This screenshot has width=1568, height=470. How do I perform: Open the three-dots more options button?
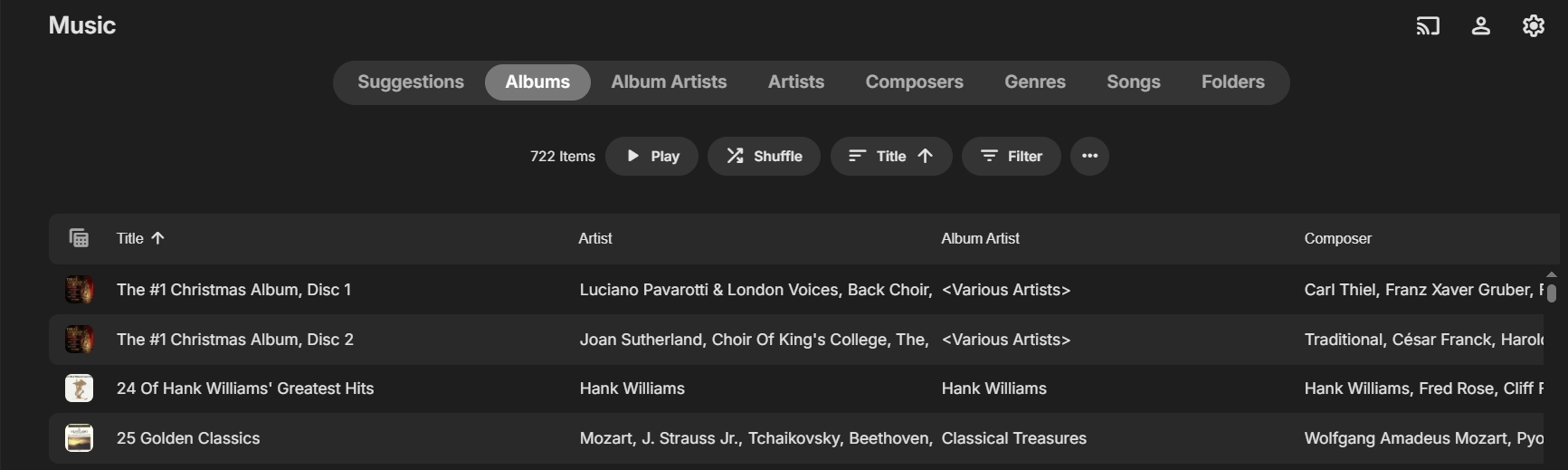click(x=1089, y=156)
